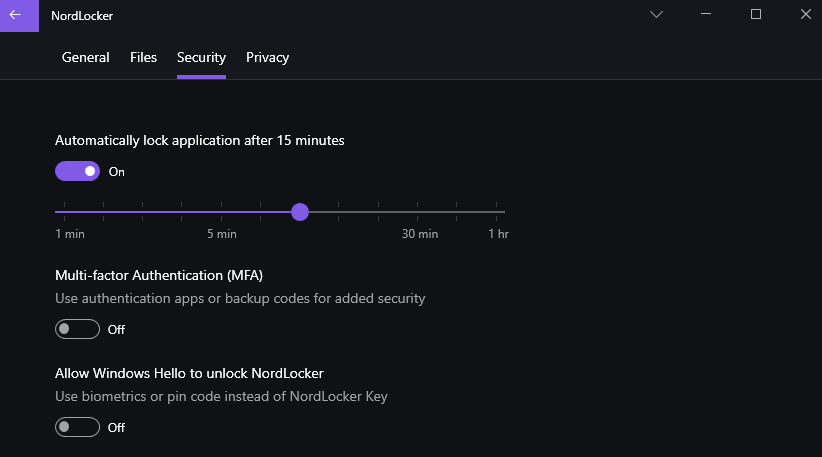The image size is (822, 457).
Task: Expand the title bar chevron dropdown
Action: pyautogui.click(x=656, y=15)
